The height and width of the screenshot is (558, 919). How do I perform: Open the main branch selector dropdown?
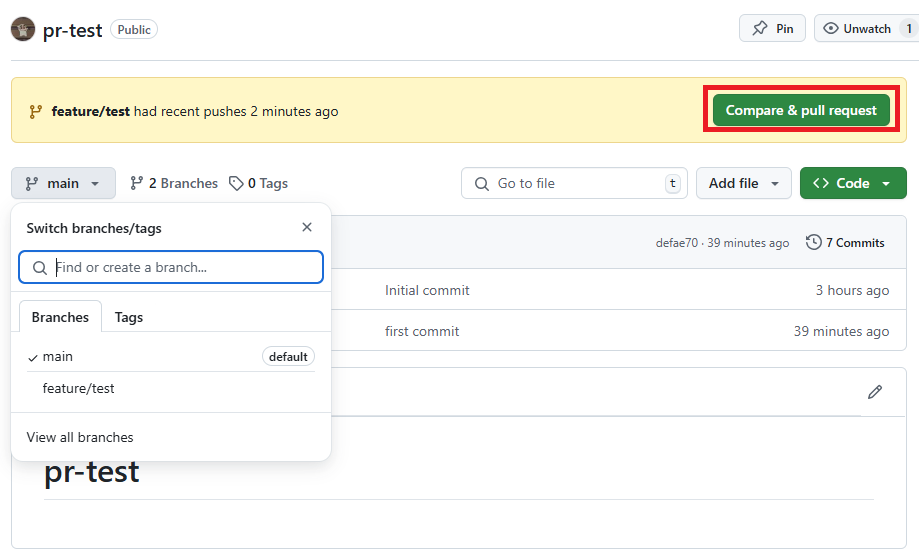click(x=63, y=183)
